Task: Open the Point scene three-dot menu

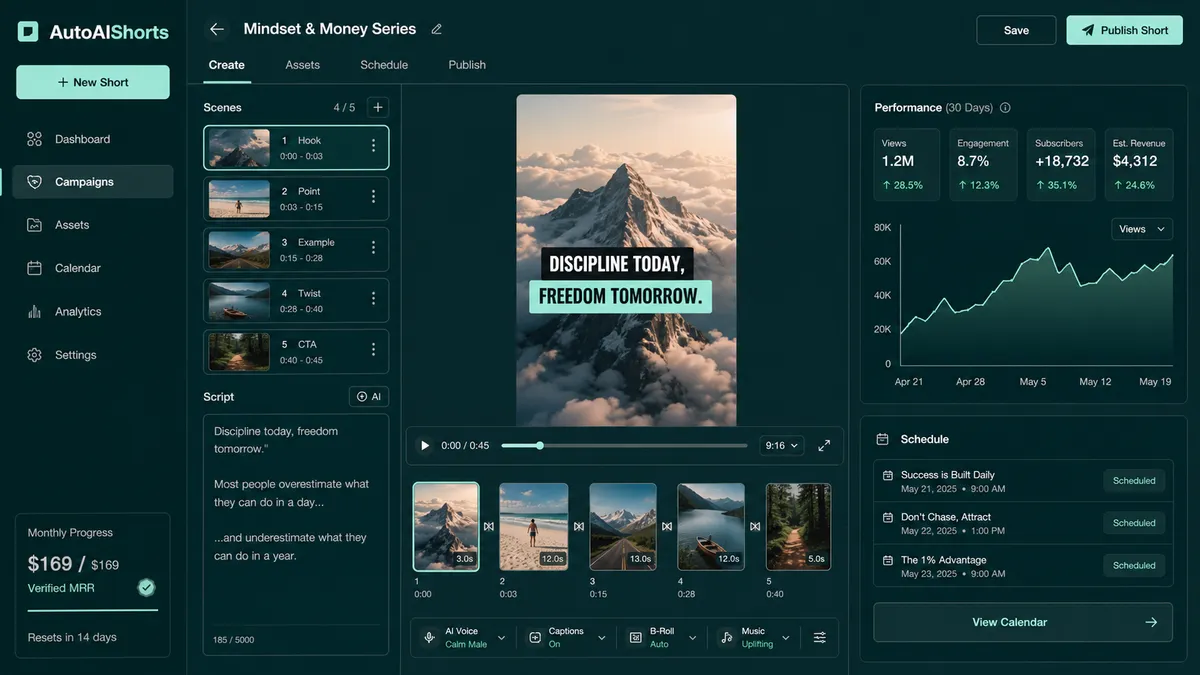Action: pos(374,197)
